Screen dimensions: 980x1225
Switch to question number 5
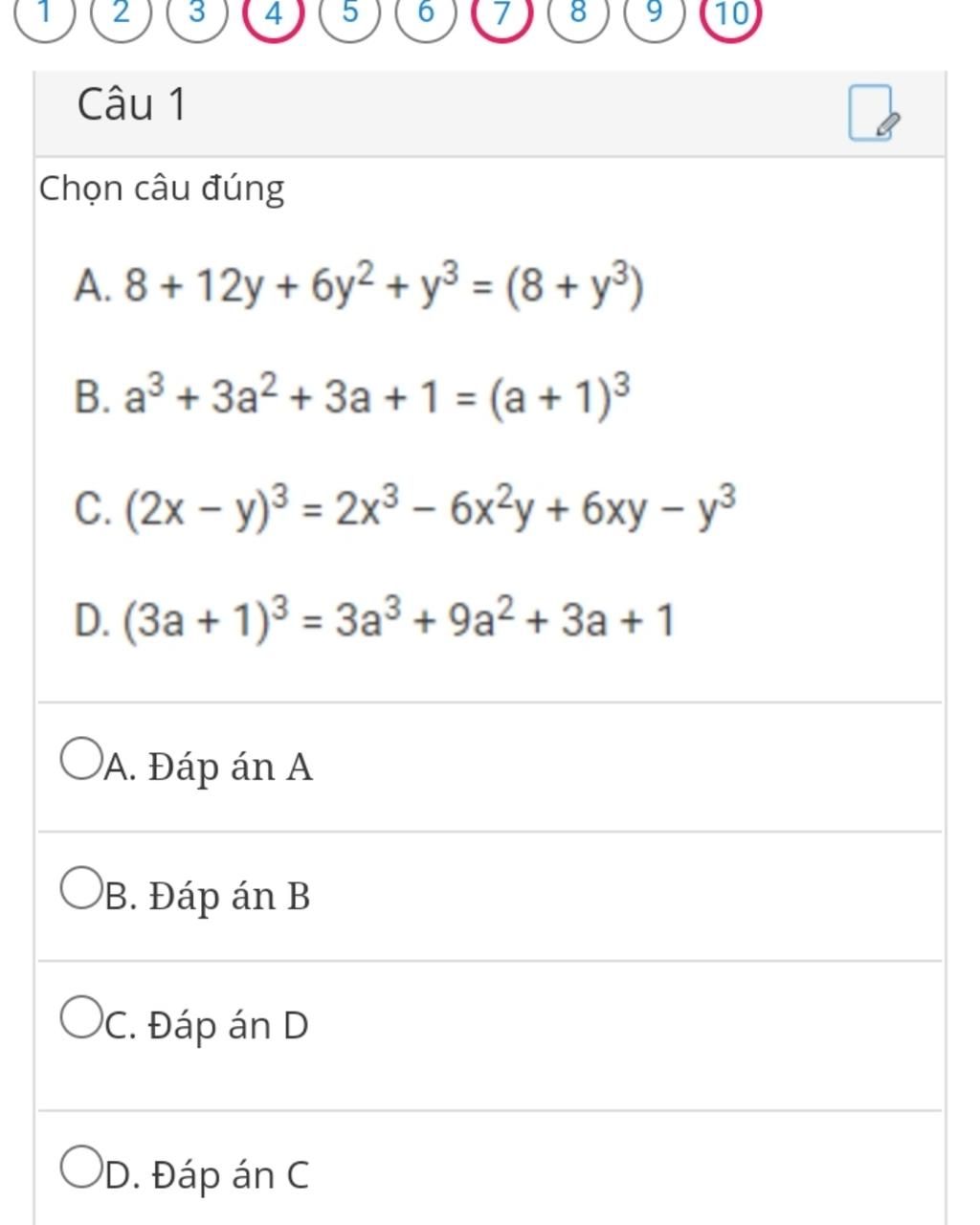[x=349, y=14]
